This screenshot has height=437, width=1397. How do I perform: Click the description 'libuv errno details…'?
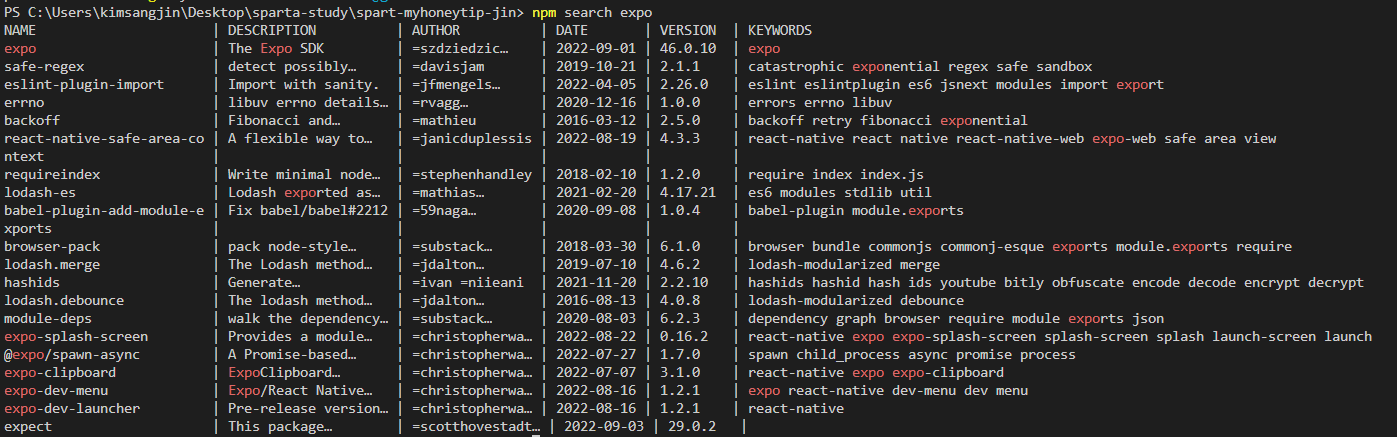point(308,102)
